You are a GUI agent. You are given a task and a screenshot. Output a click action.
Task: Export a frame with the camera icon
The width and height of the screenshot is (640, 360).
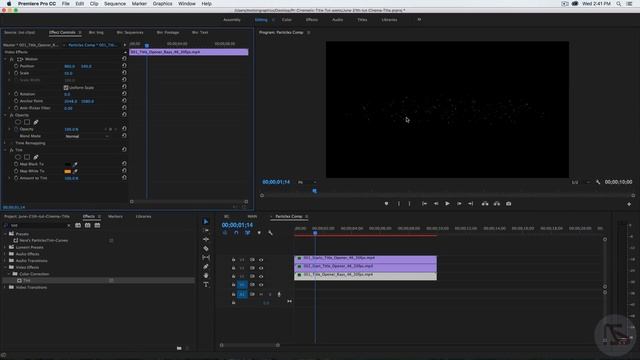pyautogui.click(x=509, y=204)
